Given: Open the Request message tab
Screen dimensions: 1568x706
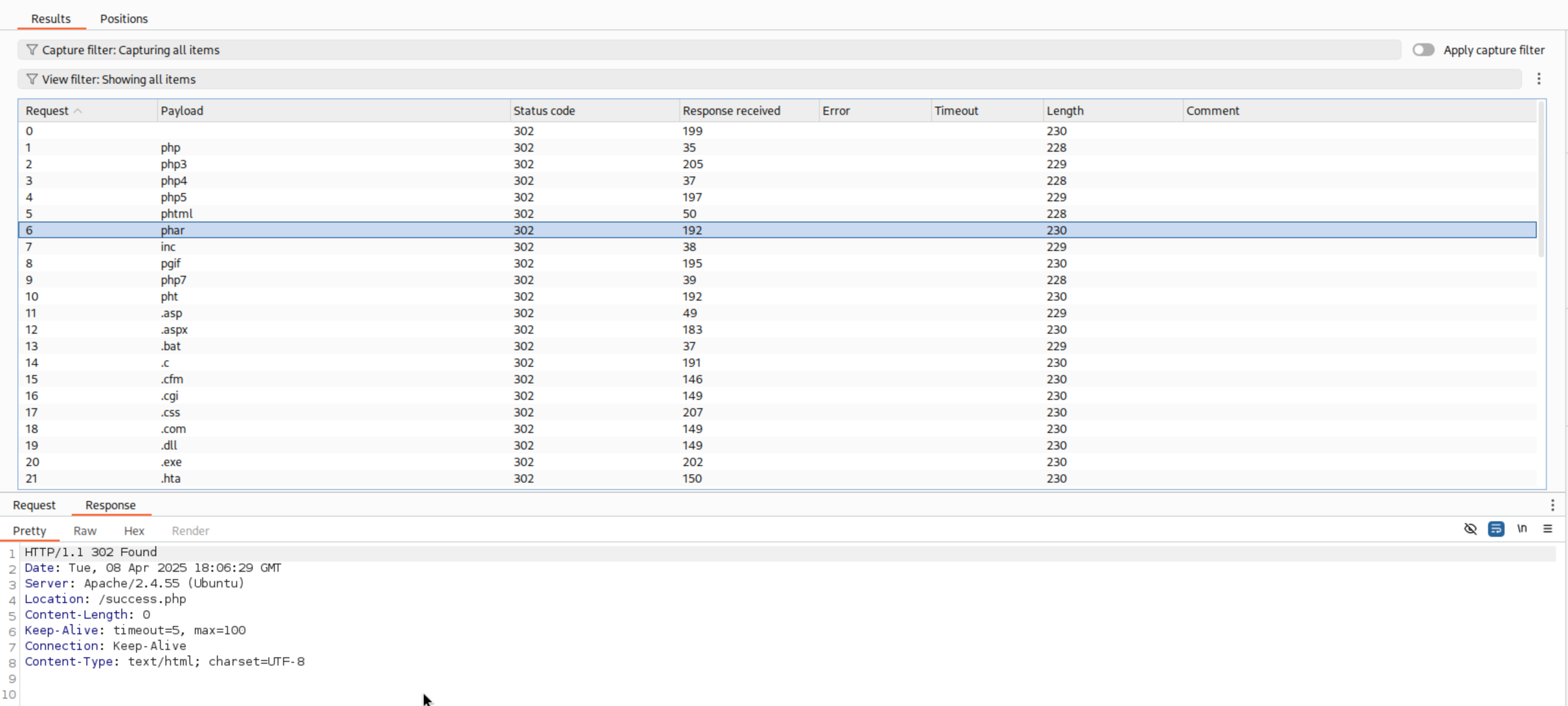Looking at the screenshot, I should tap(34, 505).
